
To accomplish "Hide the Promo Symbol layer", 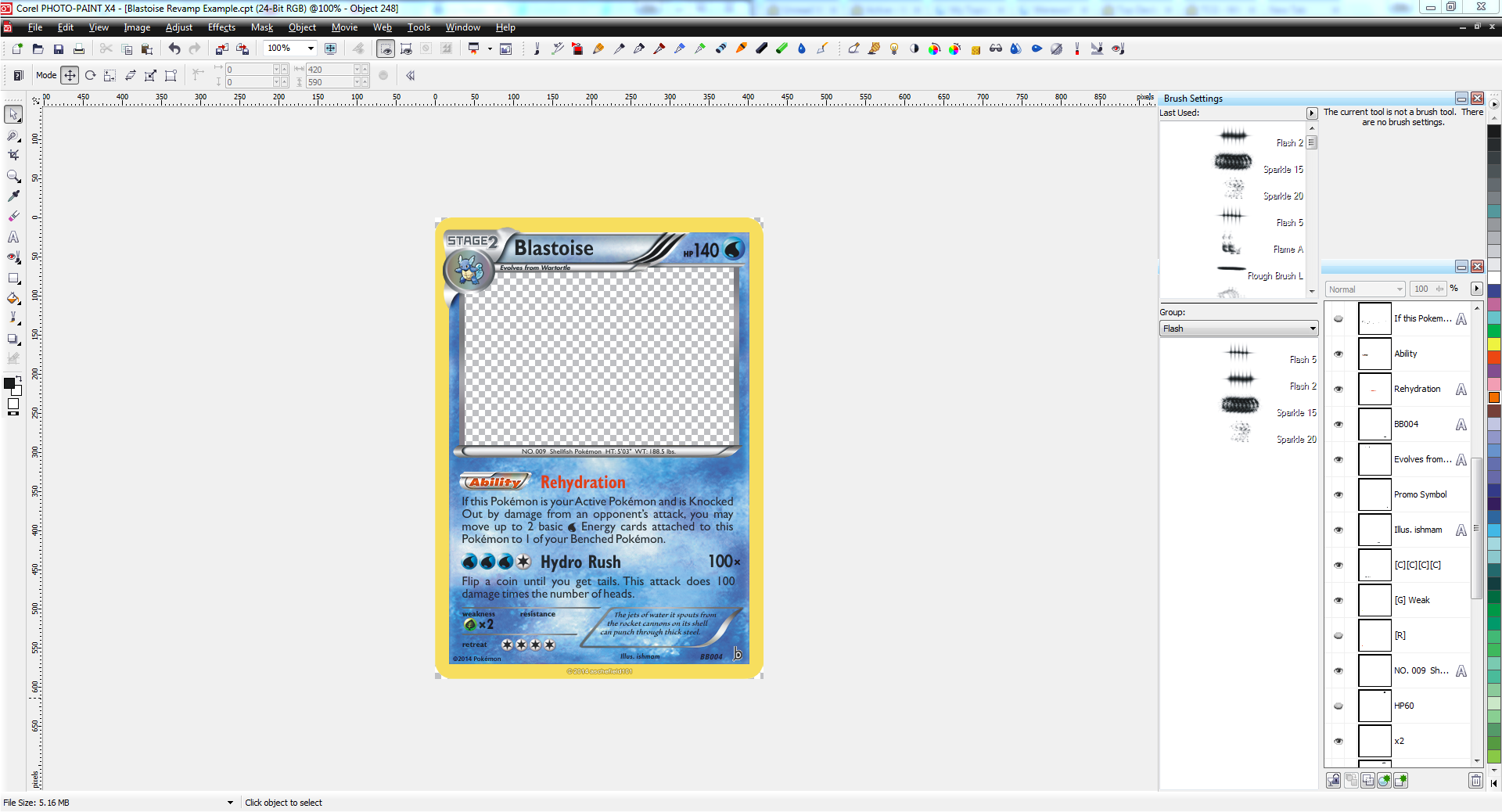I will (x=1339, y=494).
